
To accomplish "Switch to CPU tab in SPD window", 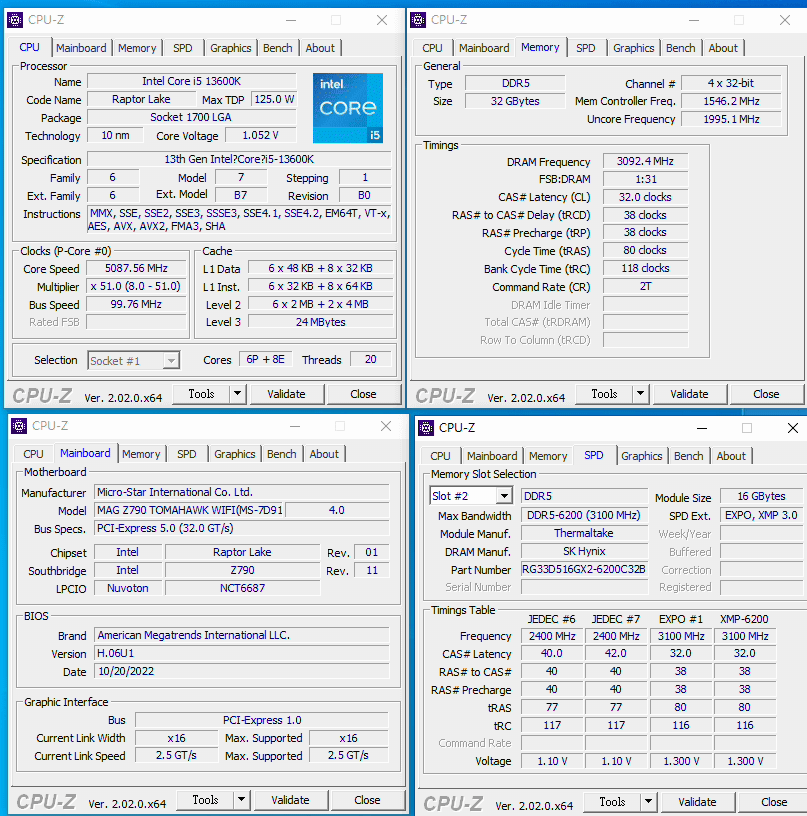I will pos(440,456).
